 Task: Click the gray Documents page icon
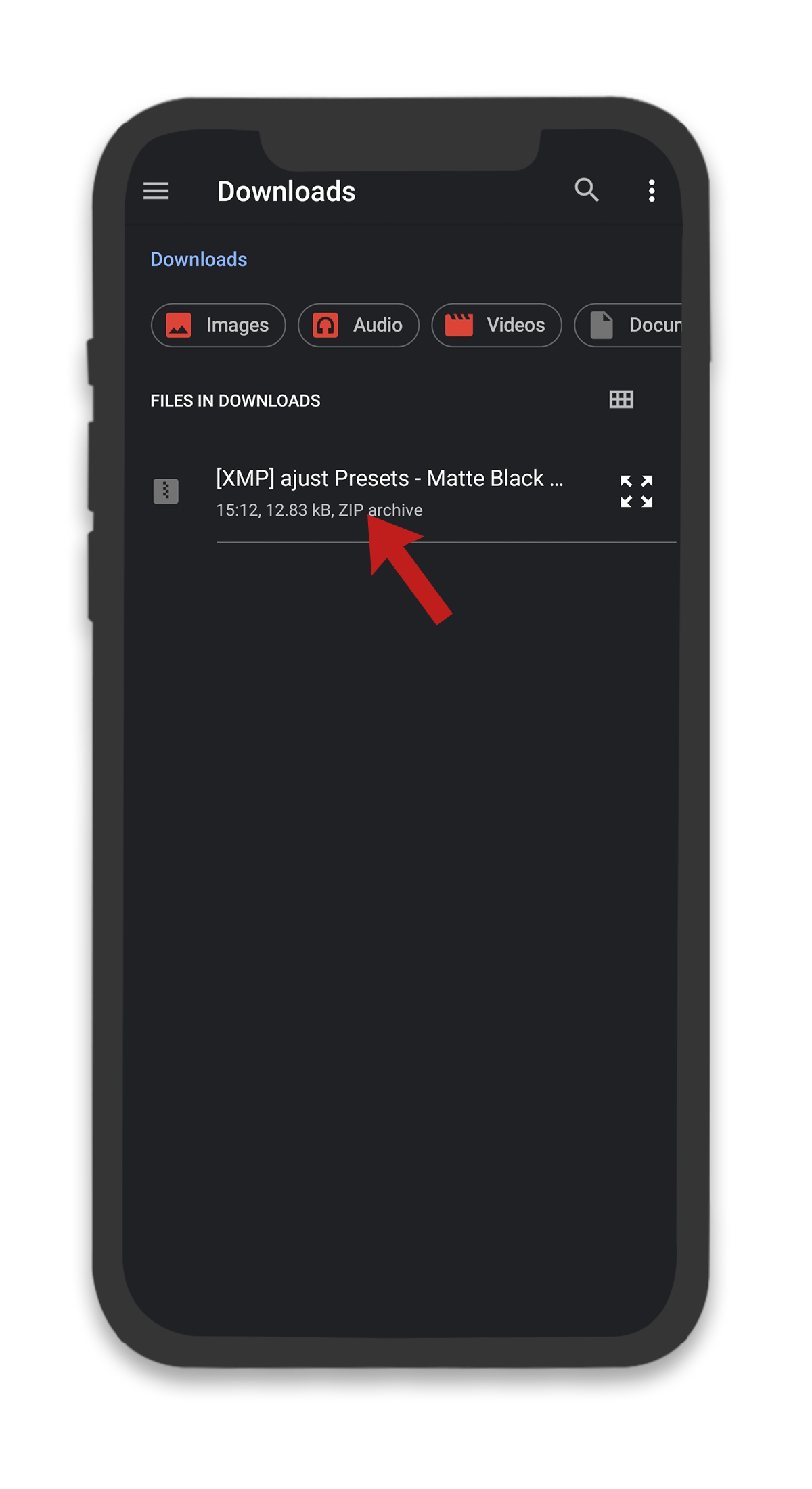(x=602, y=325)
